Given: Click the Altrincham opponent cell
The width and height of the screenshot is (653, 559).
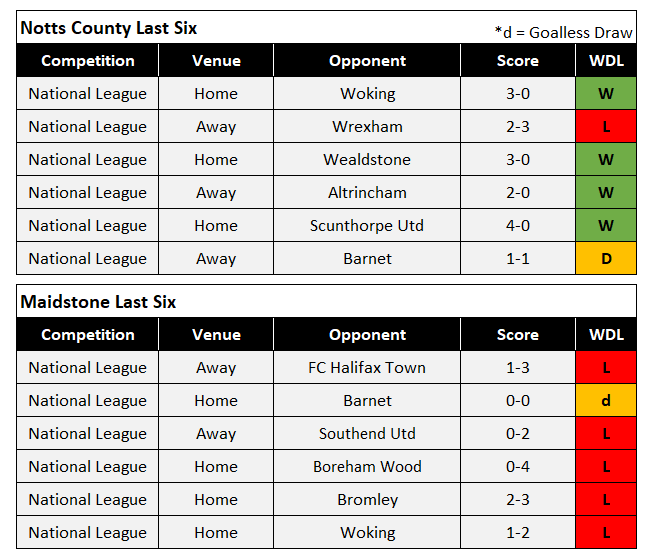Looking at the screenshot, I should pyautogui.click(x=367, y=193).
